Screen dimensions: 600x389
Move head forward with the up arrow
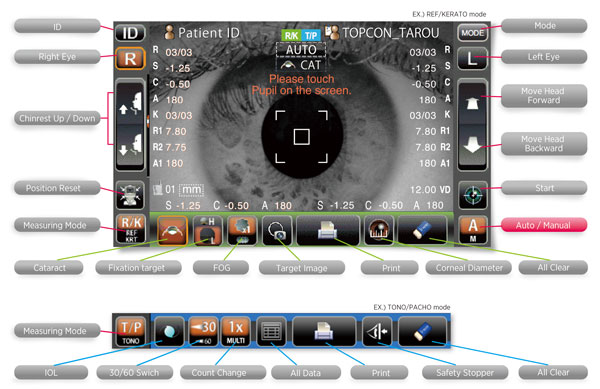(473, 103)
